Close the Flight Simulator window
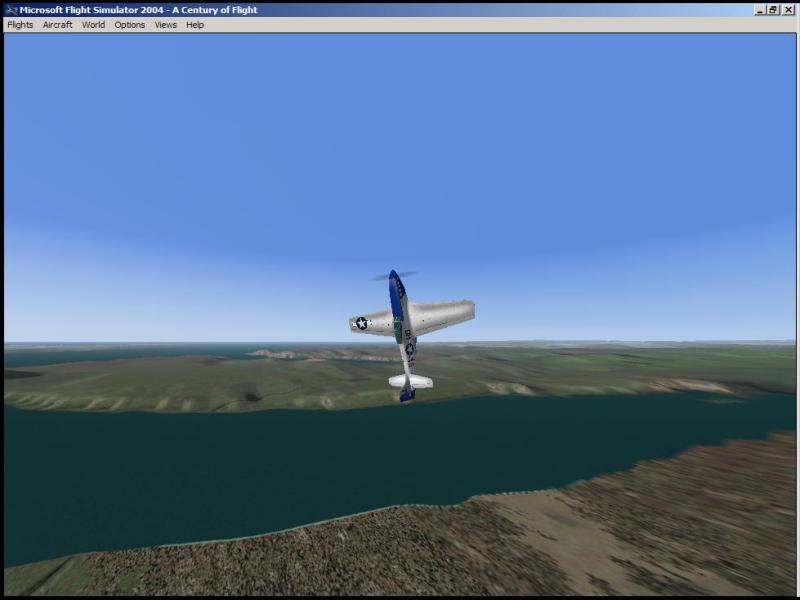Image resolution: width=800 pixels, height=600 pixels. click(x=788, y=10)
